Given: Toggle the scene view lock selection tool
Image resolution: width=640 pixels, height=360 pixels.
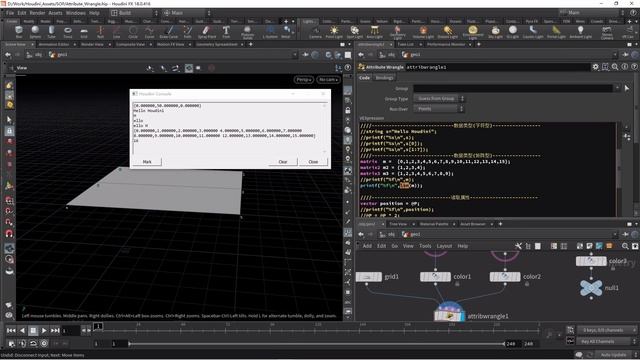Looking at the screenshot, I should click(9, 131).
